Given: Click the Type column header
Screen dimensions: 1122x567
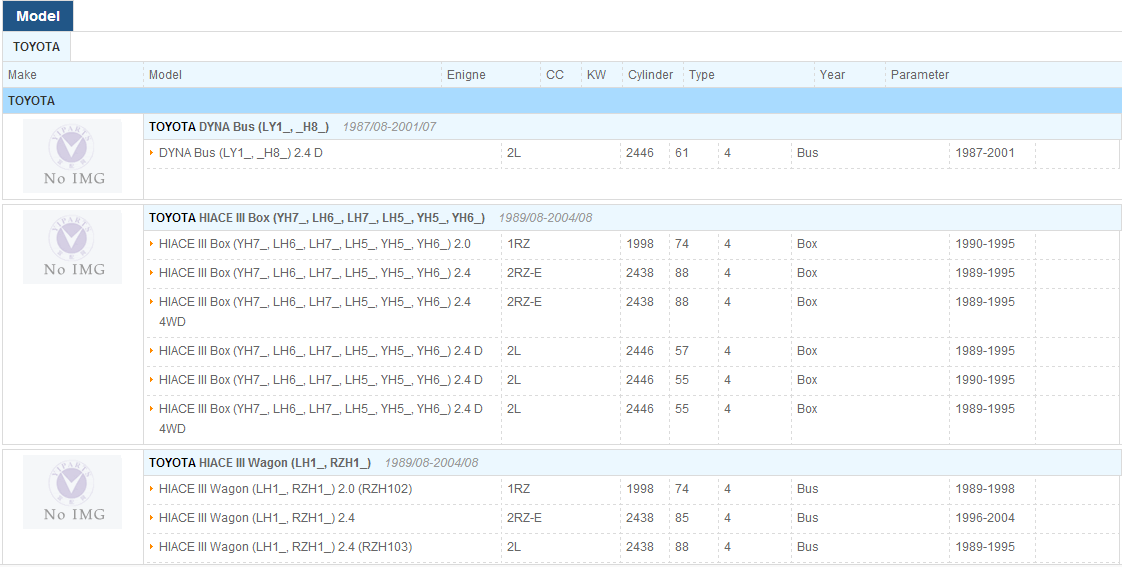Looking at the screenshot, I should [702, 74].
